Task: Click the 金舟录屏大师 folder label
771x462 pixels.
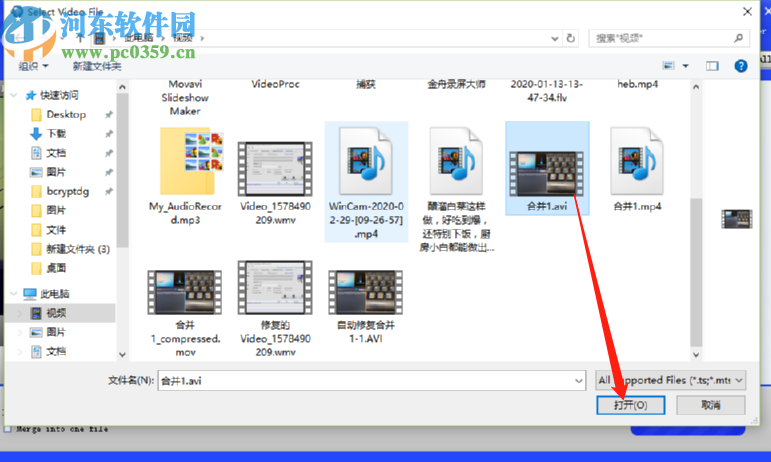Action: pyautogui.click(x=456, y=84)
